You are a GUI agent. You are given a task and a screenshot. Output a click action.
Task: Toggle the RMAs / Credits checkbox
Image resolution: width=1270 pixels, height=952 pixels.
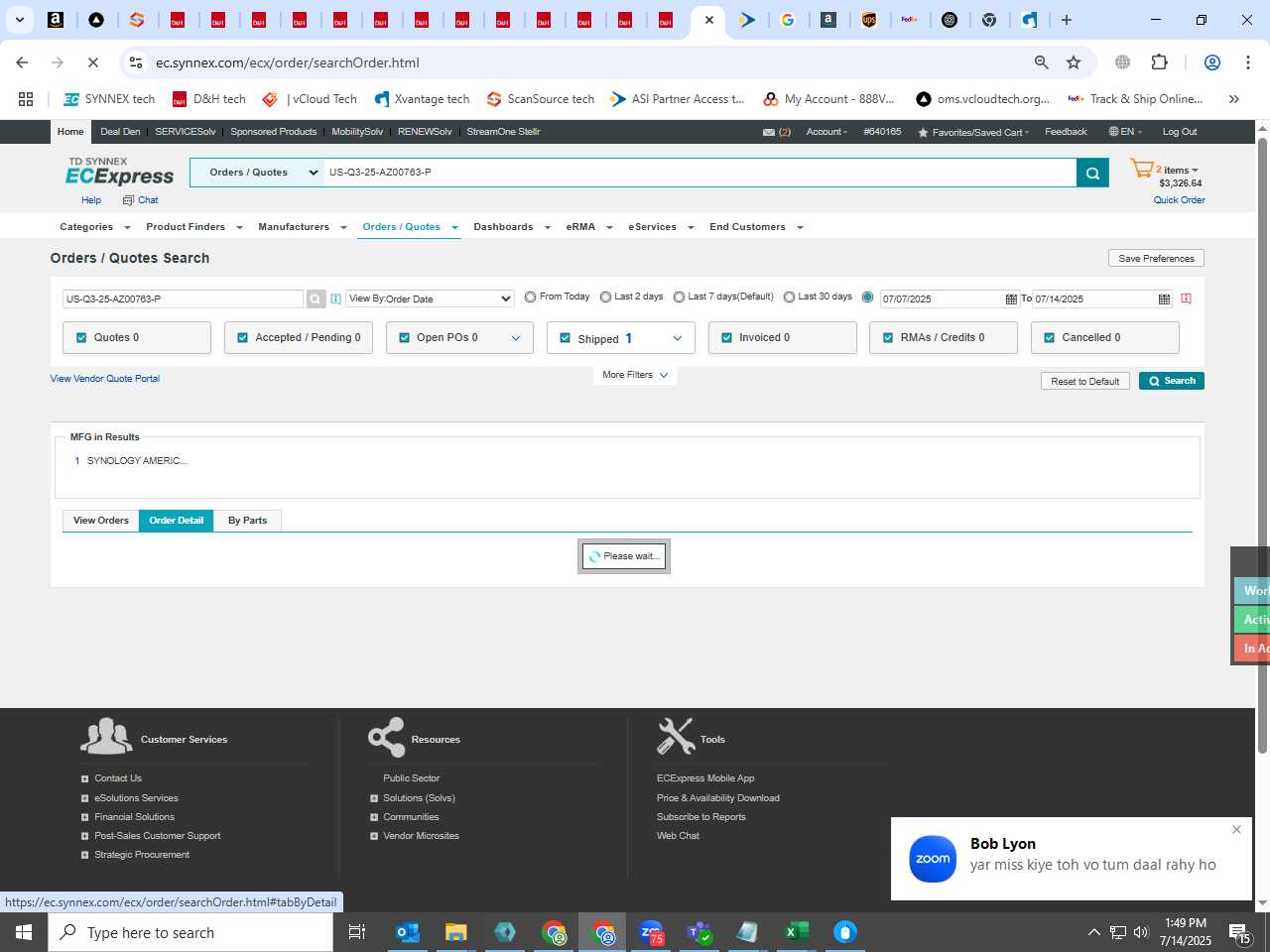coord(887,337)
